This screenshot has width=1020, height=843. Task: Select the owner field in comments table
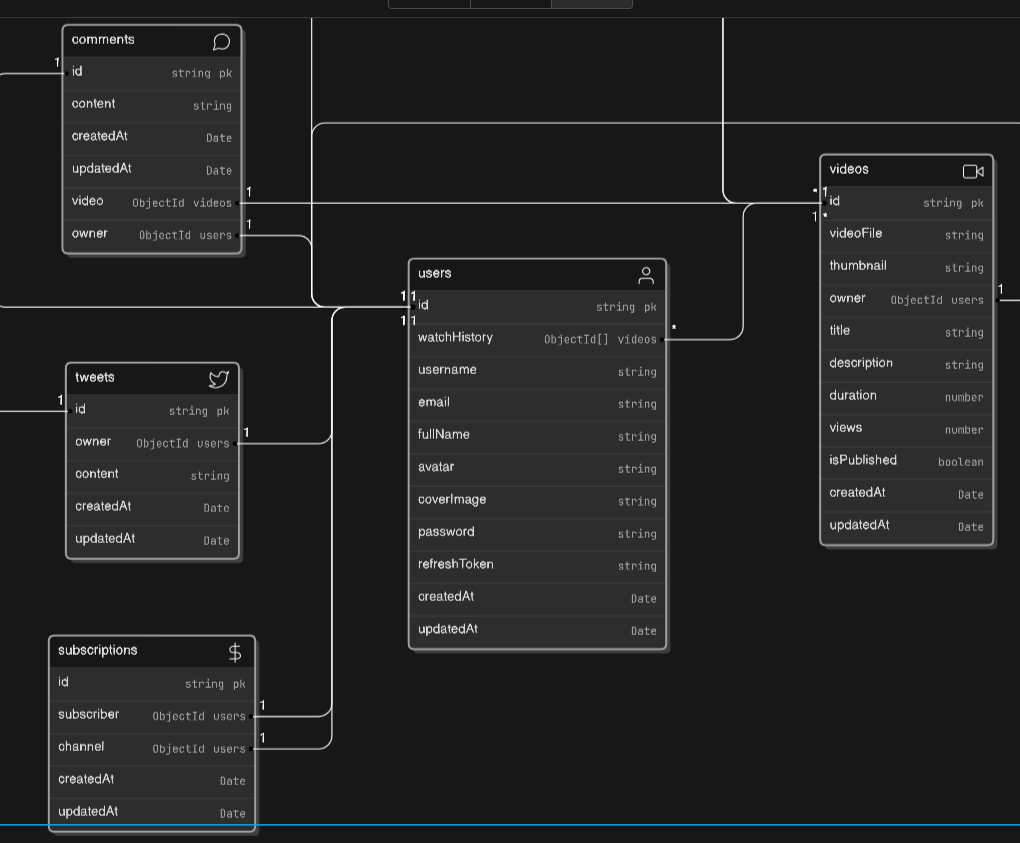(x=152, y=235)
